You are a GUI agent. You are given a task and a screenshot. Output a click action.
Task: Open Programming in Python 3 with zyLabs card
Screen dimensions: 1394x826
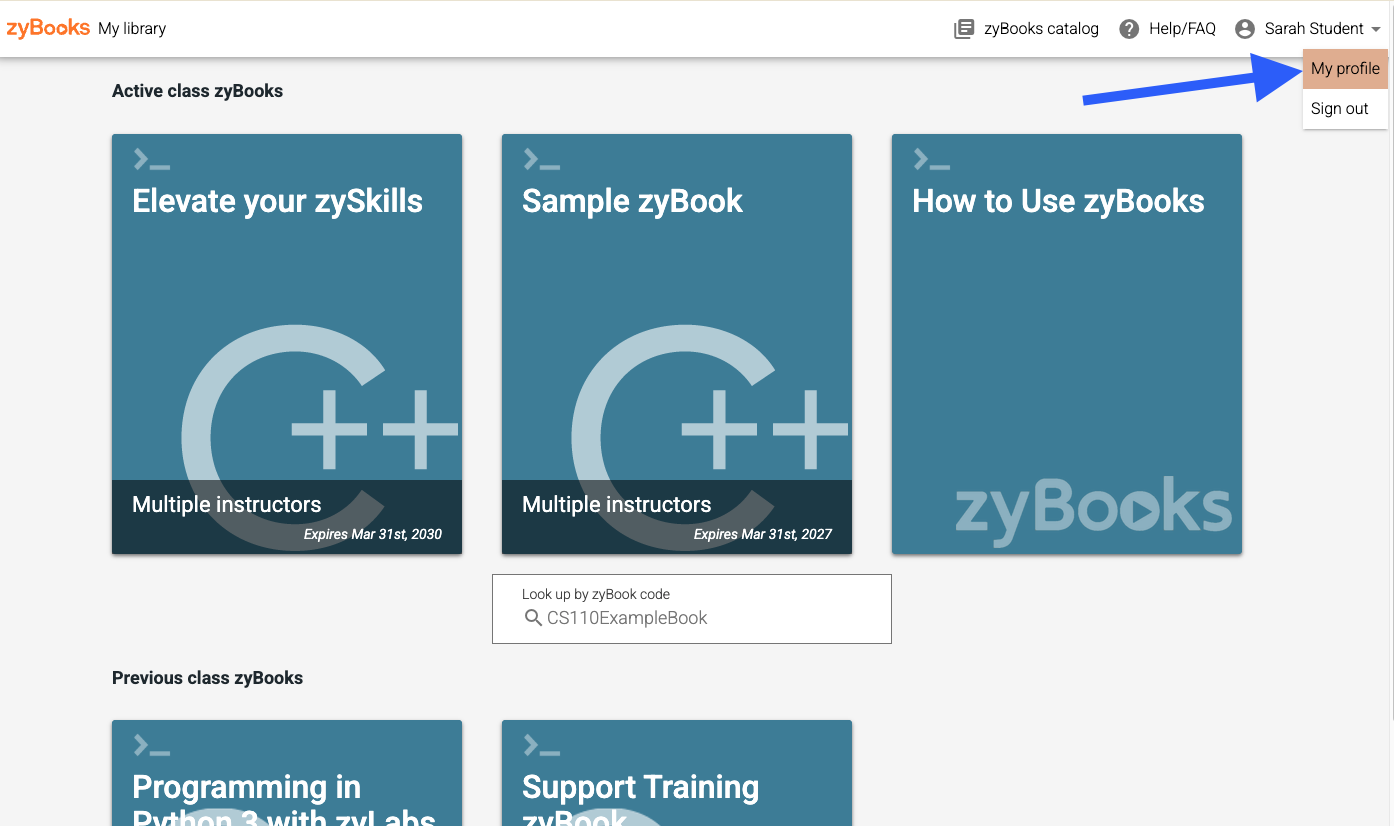[287, 773]
